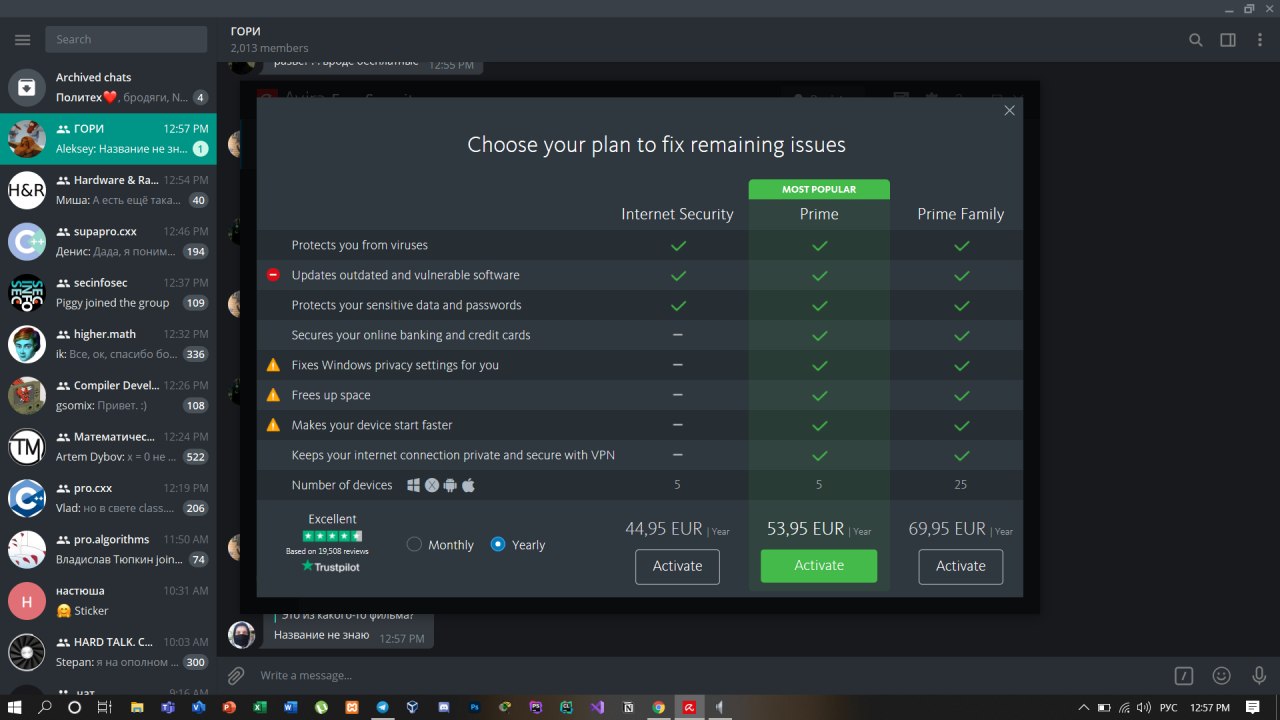This screenshot has width=1280, height=720.
Task: Open File Explorer from the taskbar
Action: coord(137,707)
